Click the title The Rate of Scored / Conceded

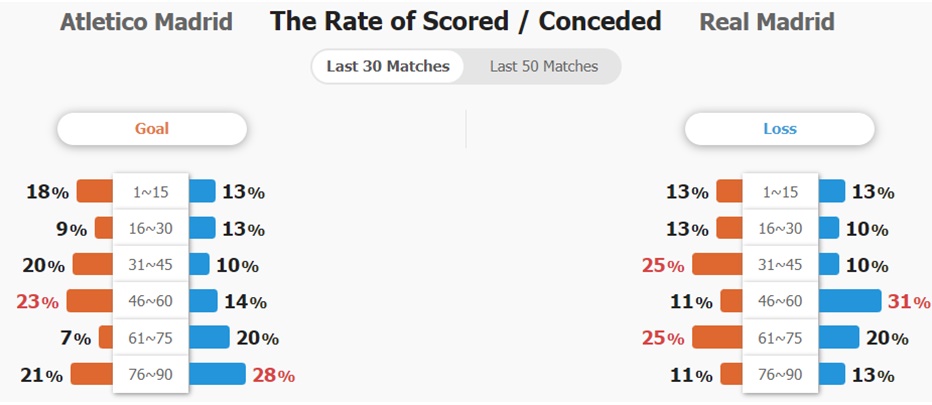[466, 21]
